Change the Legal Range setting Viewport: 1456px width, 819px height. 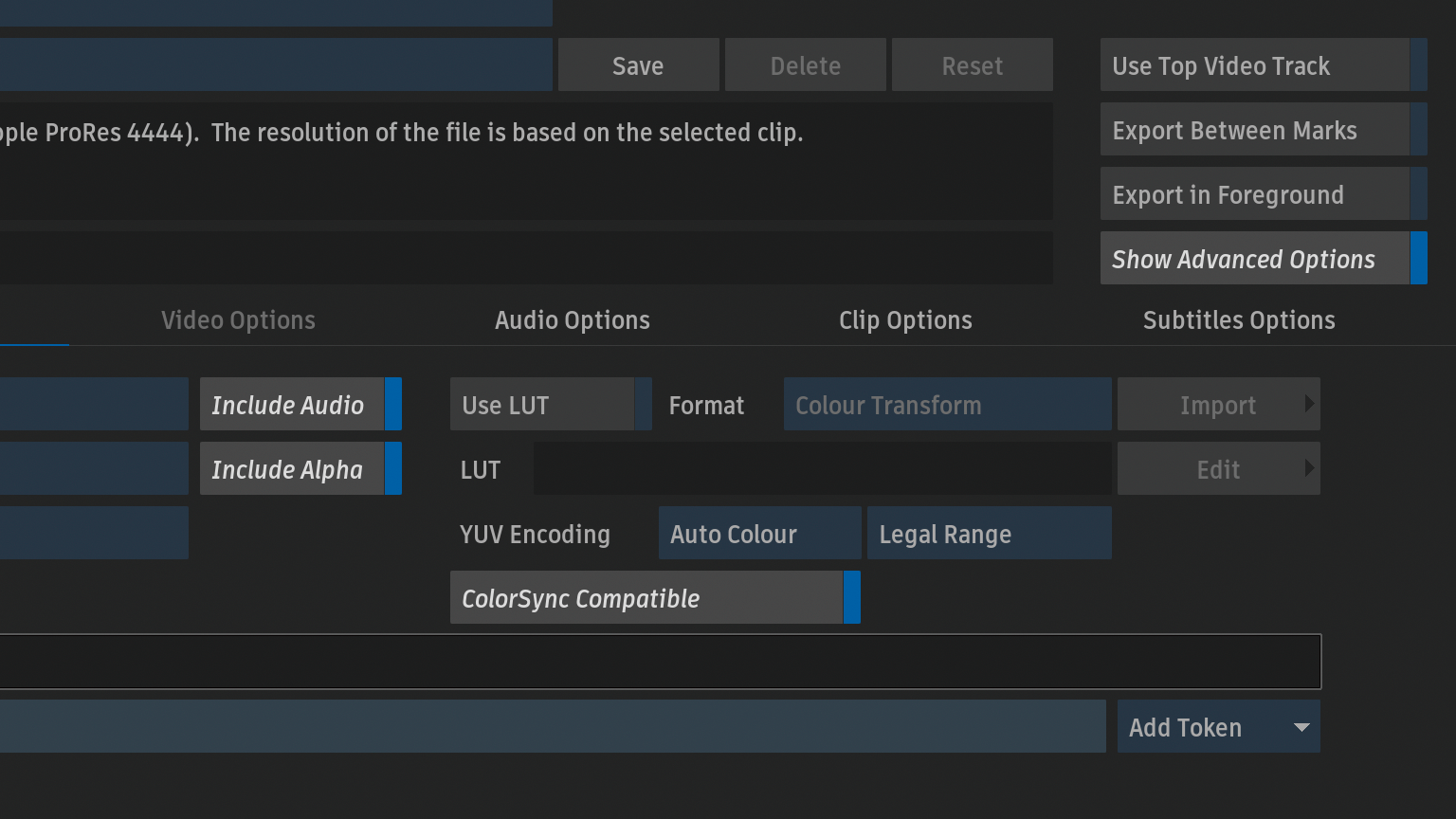[989, 534]
